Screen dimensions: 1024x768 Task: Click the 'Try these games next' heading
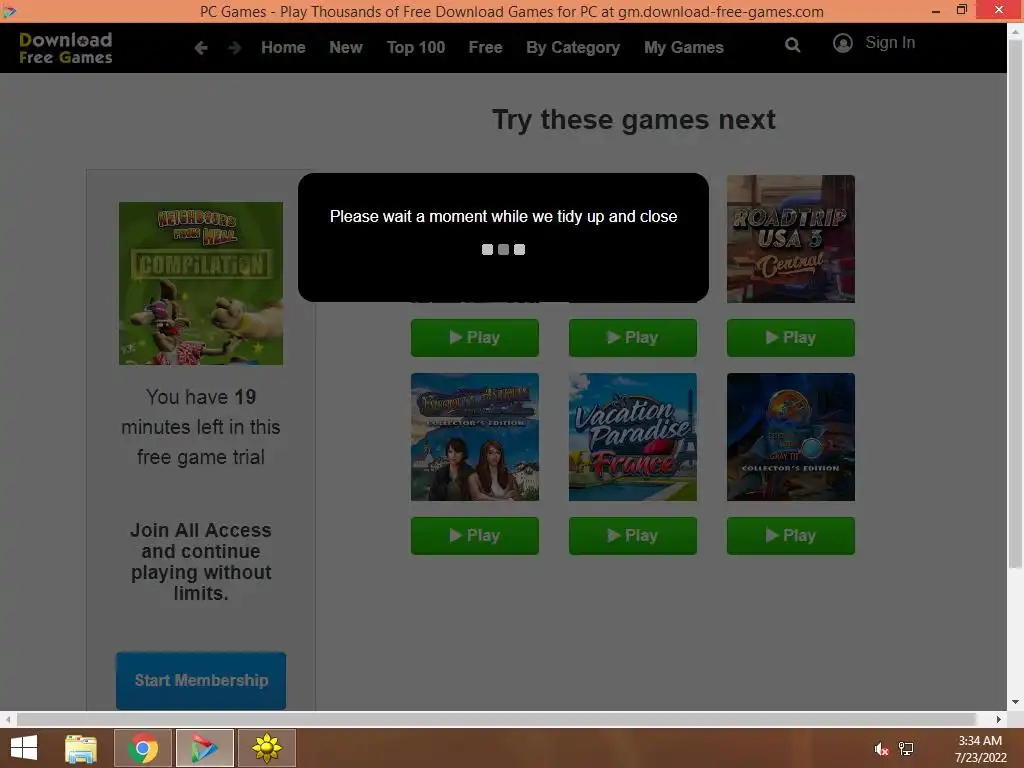coord(633,120)
